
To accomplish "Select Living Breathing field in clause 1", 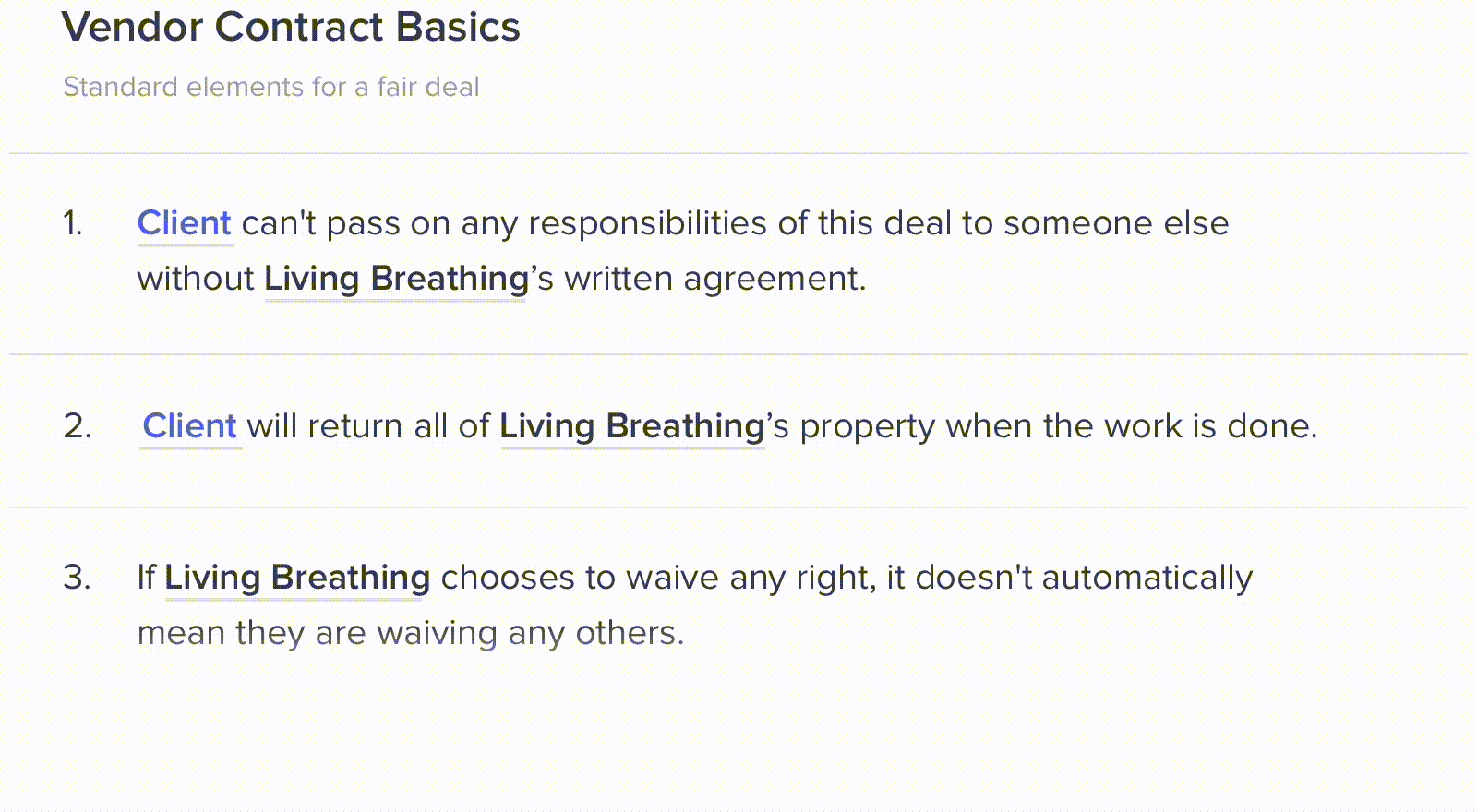I will point(396,280).
